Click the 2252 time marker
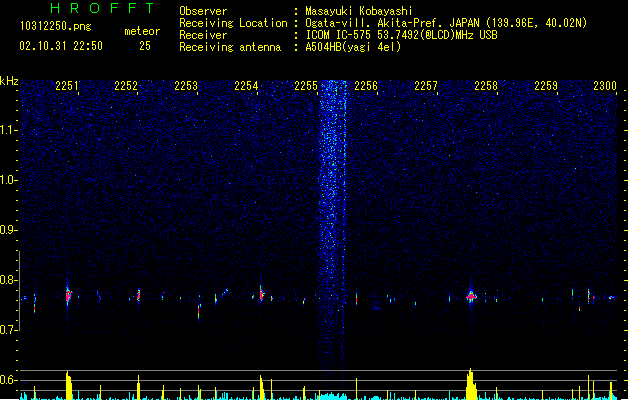The height and width of the screenshot is (400, 629). 126,86
